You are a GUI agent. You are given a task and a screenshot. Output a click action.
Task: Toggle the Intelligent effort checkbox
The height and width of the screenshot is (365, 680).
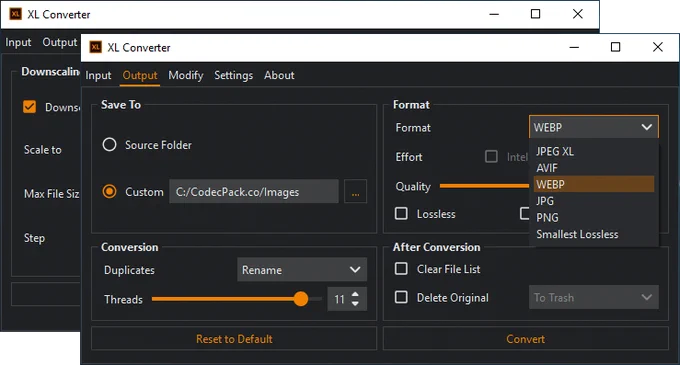pos(491,156)
